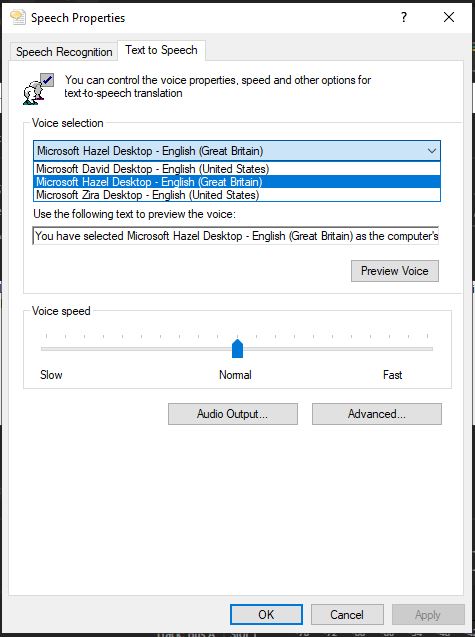Collapse the voice selection combo box arrow
This screenshot has height=637, width=475.
[432, 151]
